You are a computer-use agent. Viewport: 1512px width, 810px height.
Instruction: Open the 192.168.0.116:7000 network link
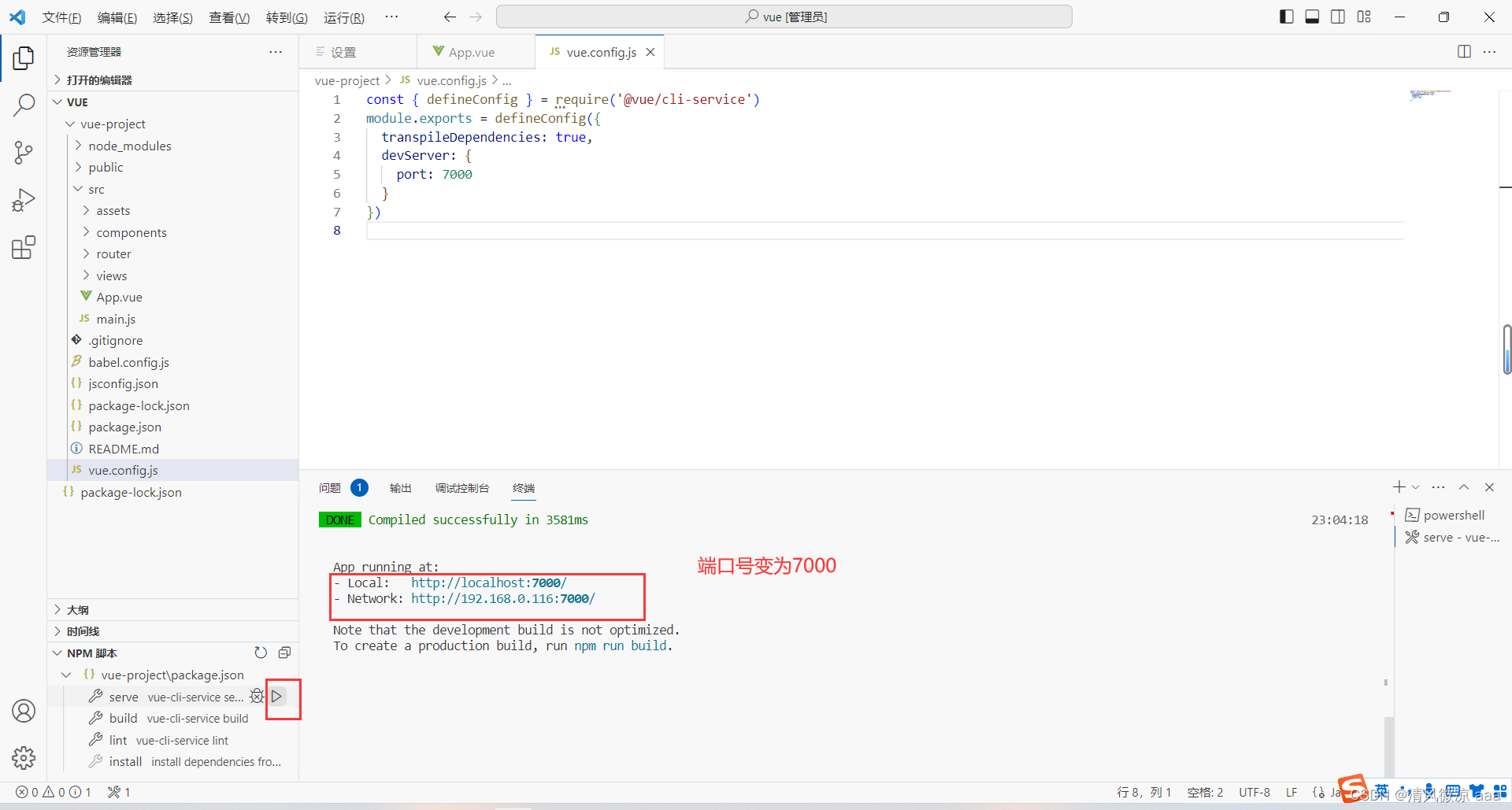point(502,599)
